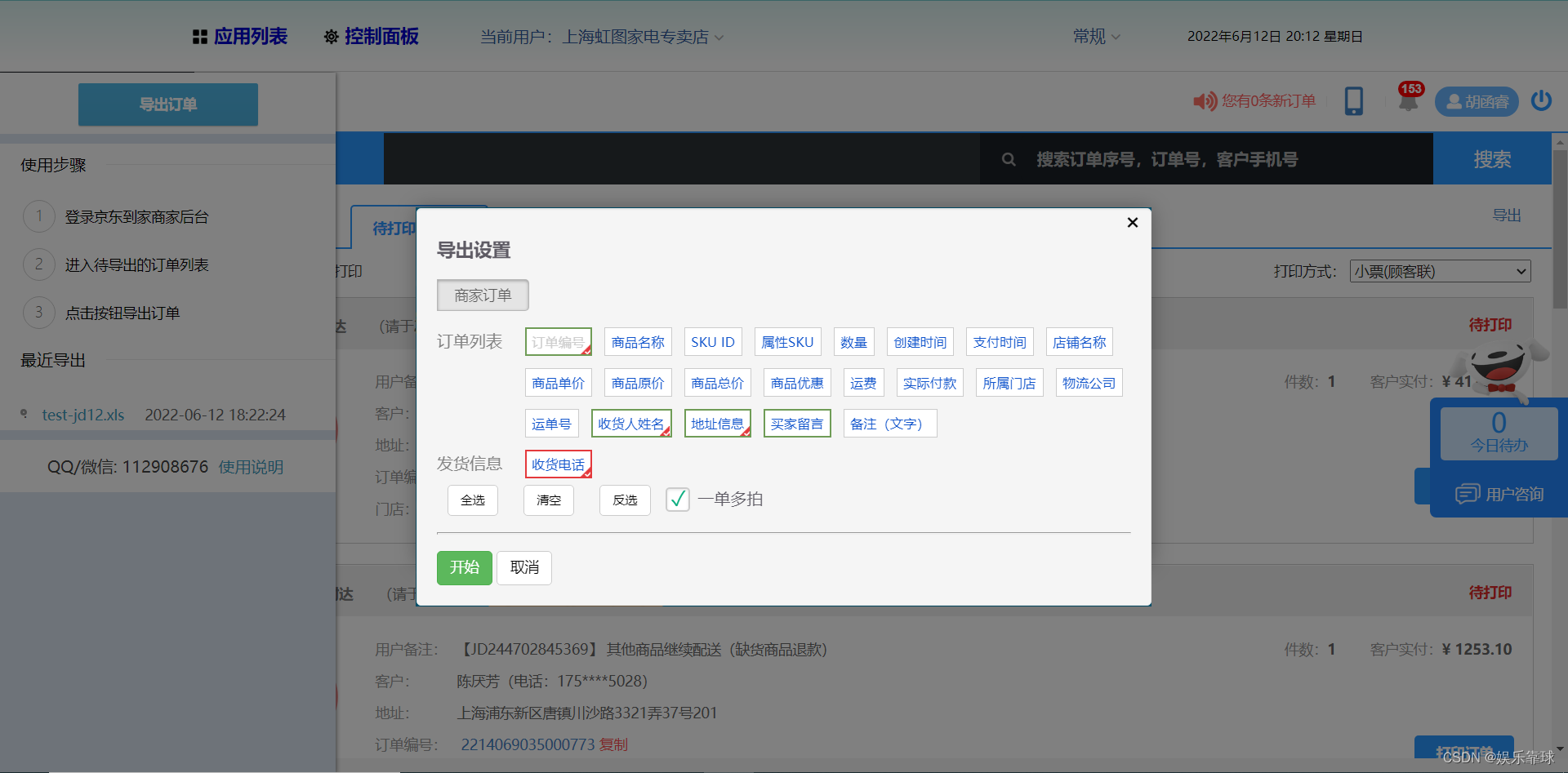Click the green 开始 button
The width and height of the screenshot is (1568, 773).
pos(464,567)
